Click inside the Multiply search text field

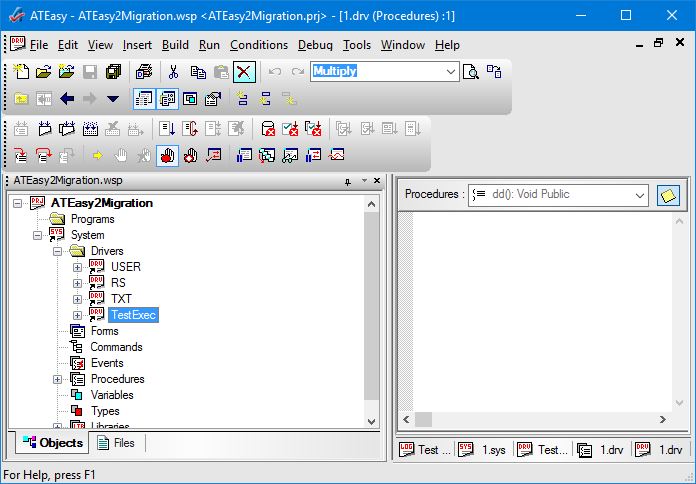pos(377,71)
